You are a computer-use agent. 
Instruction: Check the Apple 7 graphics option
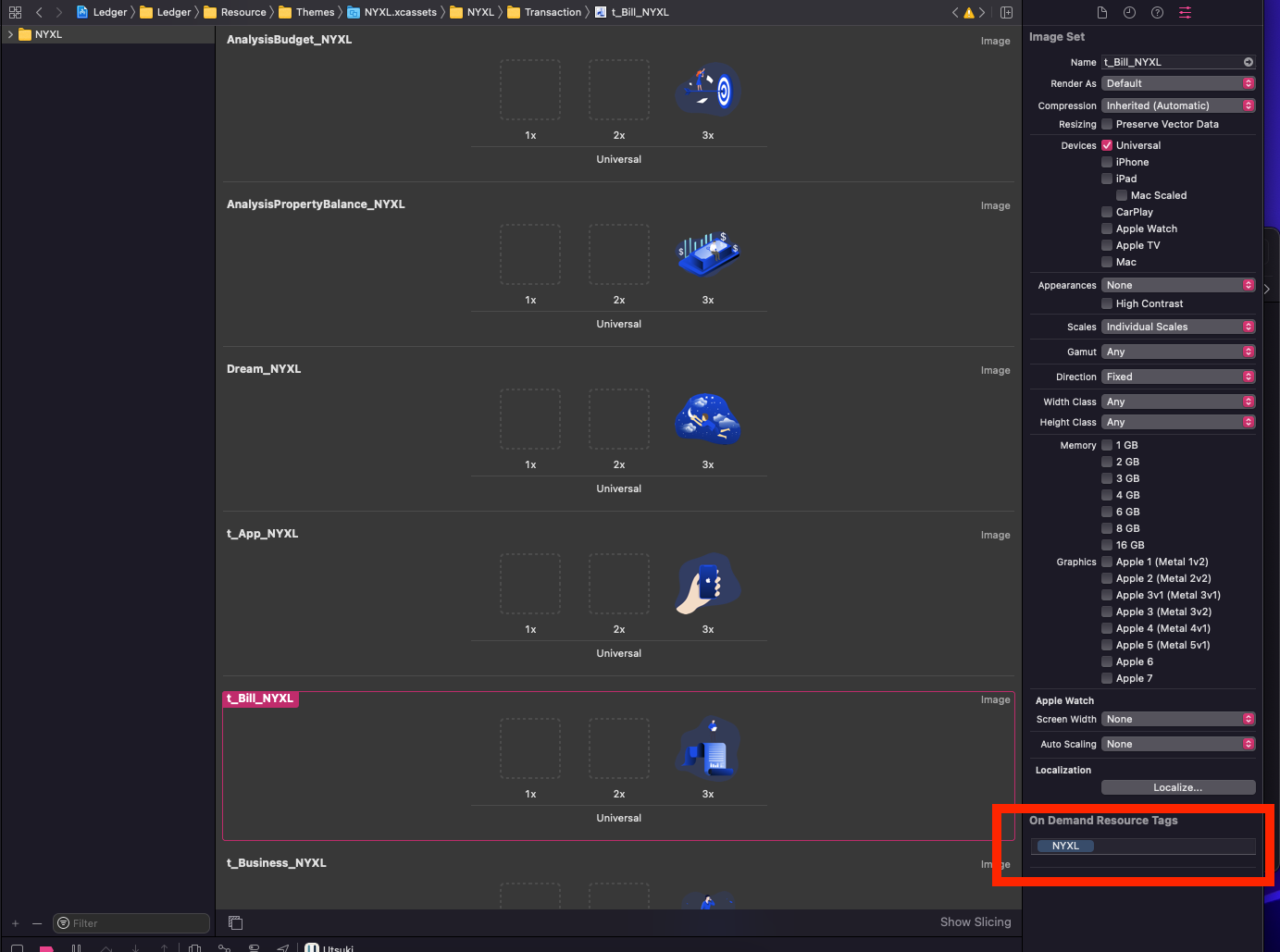(x=1107, y=678)
